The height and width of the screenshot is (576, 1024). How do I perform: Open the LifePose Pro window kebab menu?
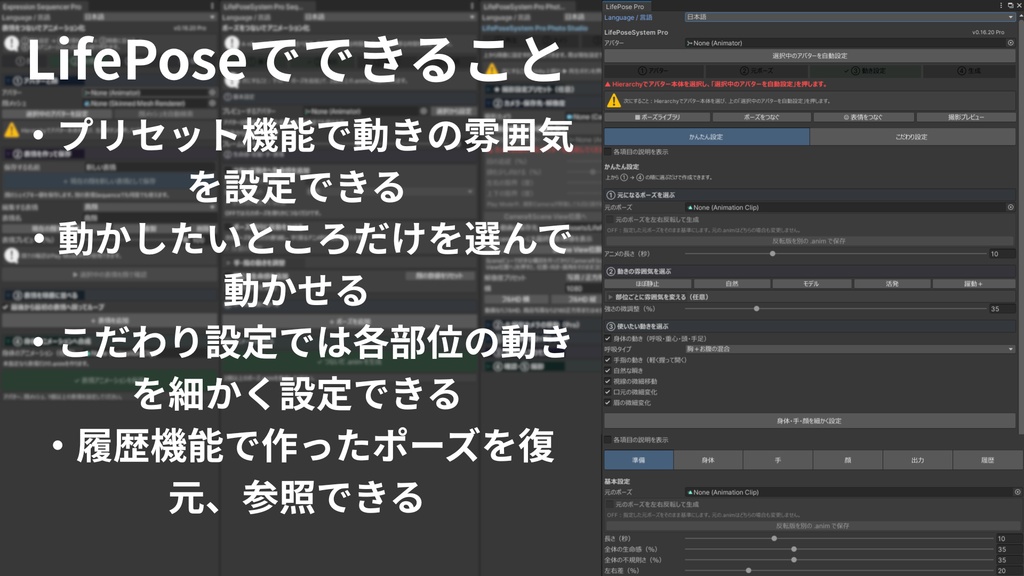[1001, 6]
